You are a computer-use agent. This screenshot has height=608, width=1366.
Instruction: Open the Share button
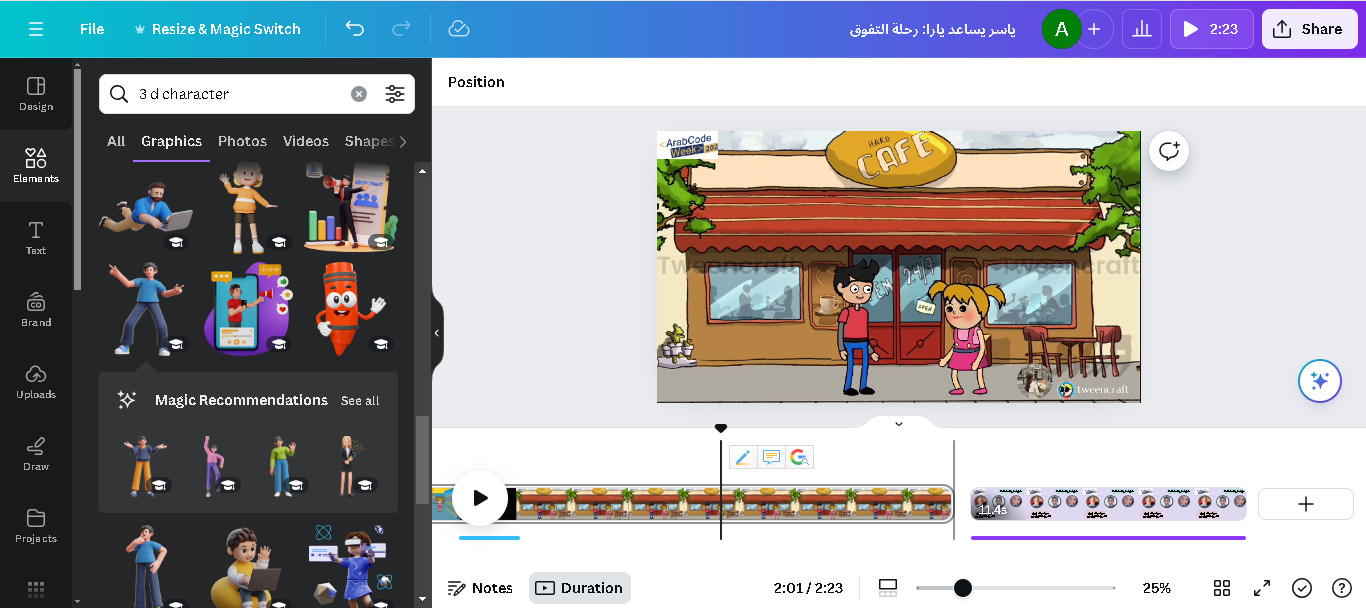1308,29
